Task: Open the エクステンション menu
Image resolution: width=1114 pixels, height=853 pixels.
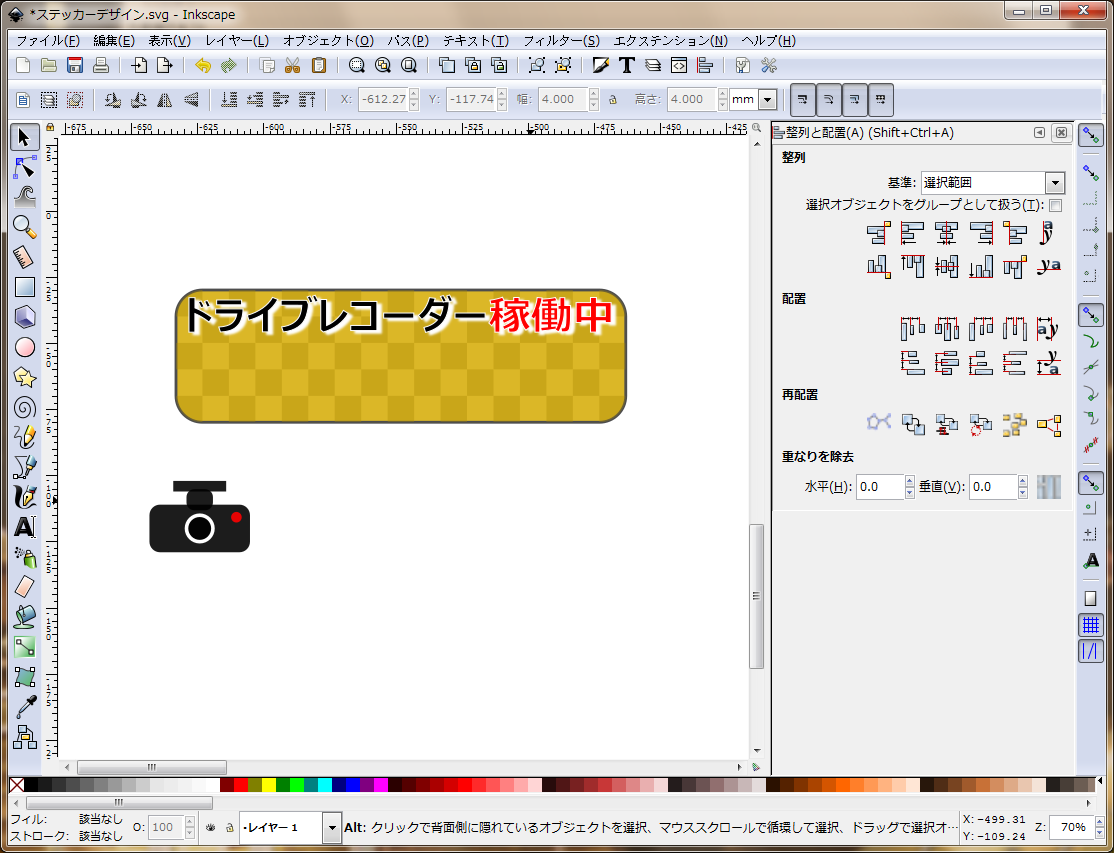Action: pyautogui.click(x=670, y=41)
